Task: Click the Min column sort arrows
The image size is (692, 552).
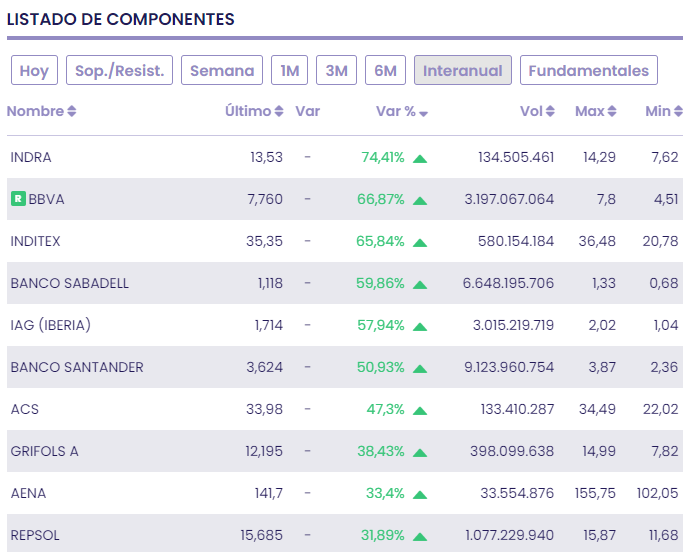Action: pos(678,112)
